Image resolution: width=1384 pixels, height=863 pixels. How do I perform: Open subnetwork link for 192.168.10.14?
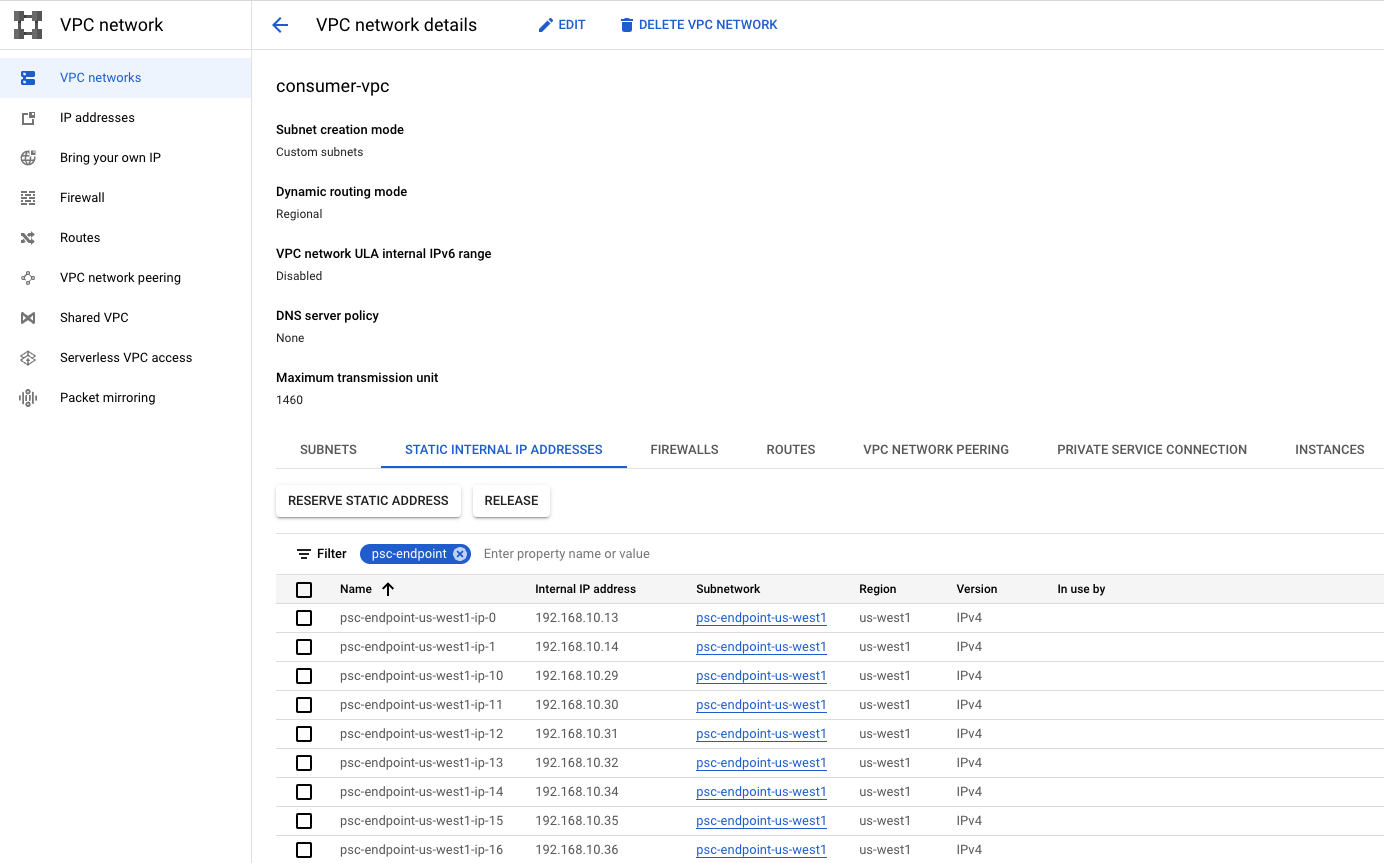pos(761,647)
